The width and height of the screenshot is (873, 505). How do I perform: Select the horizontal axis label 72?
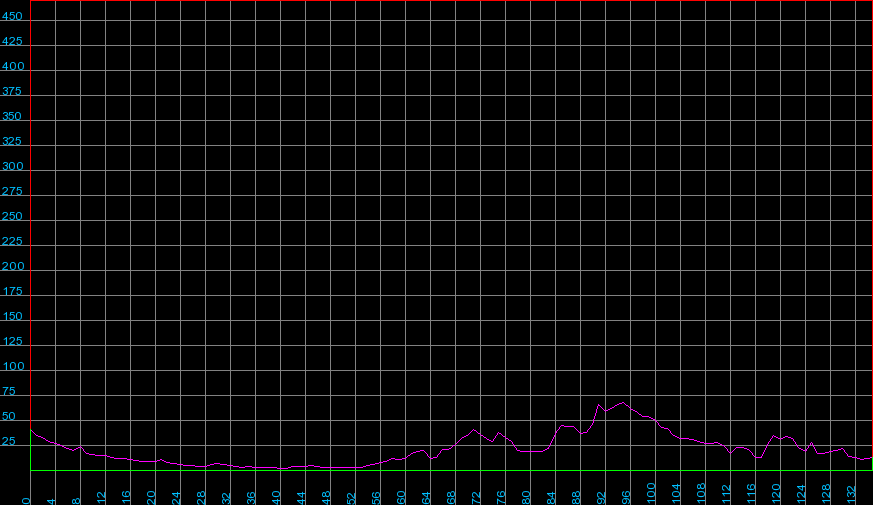tap(477, 498)
